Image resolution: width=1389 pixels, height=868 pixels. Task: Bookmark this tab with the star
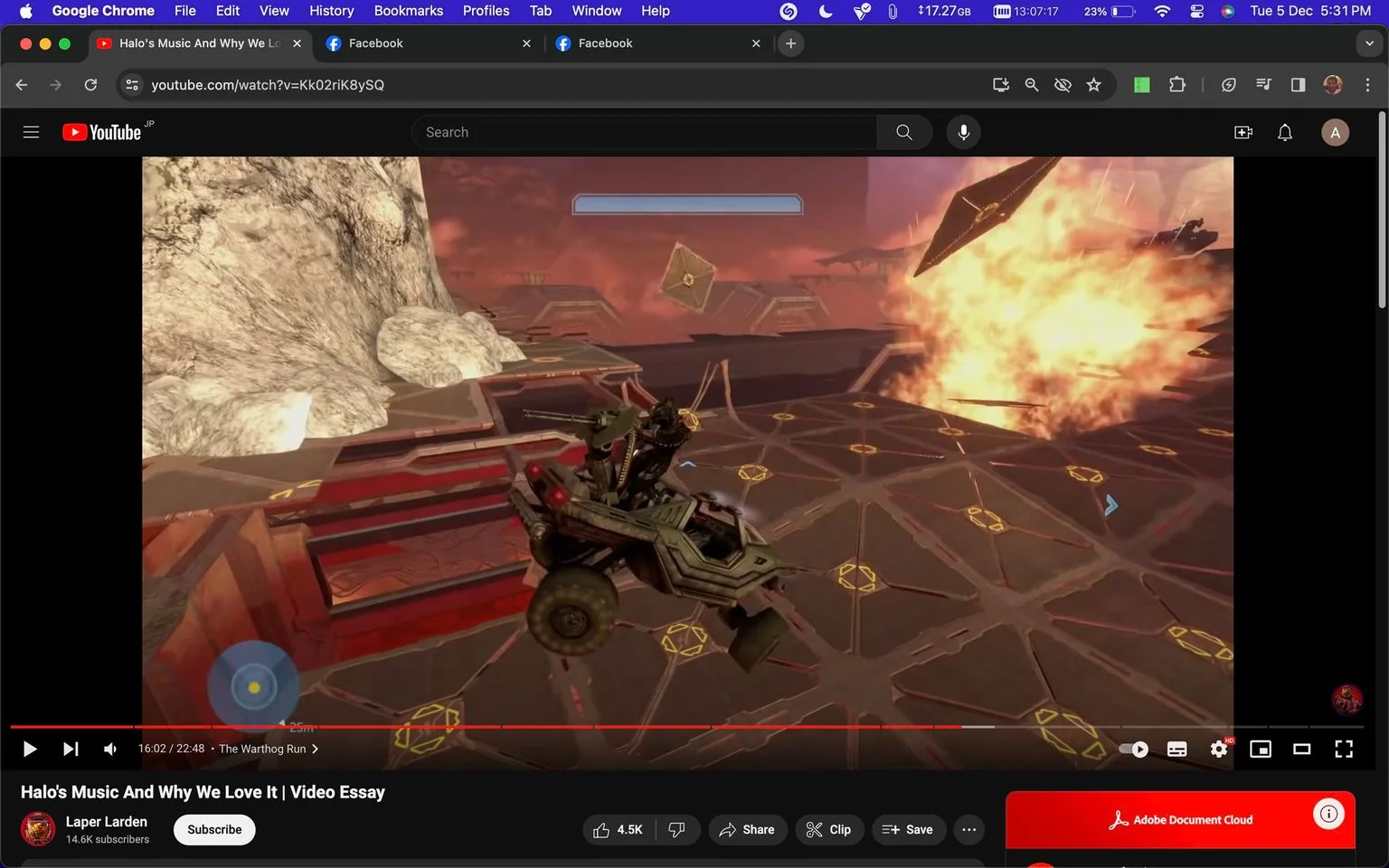click(x=1094, y=84)
